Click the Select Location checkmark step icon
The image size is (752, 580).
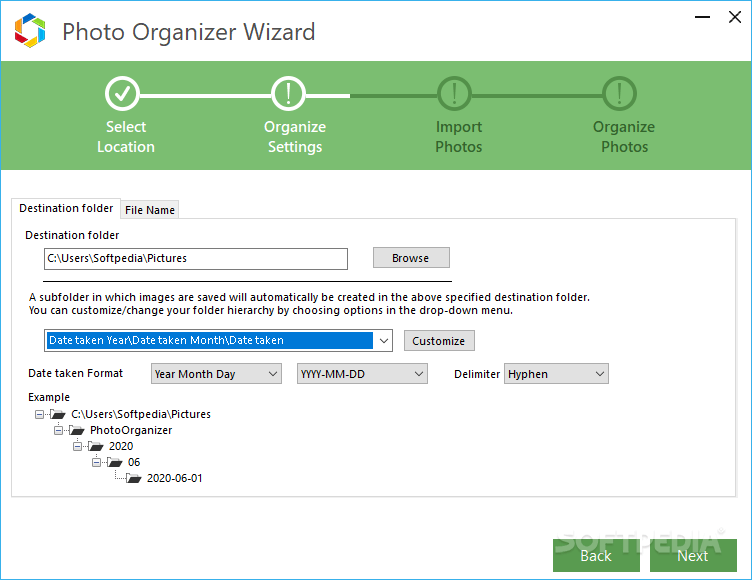point(123,94)
